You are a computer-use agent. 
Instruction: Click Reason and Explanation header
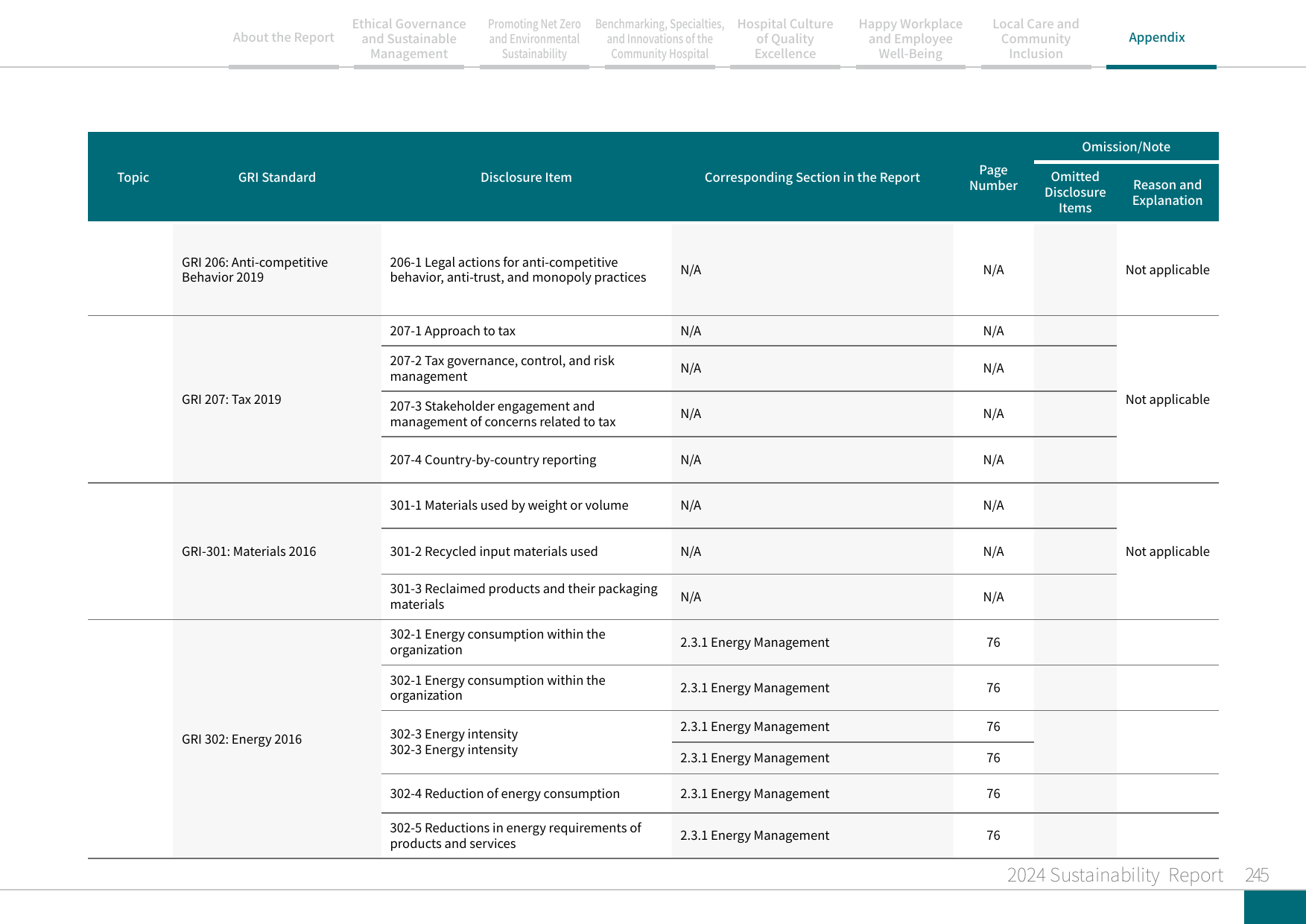click(1167, 192)
